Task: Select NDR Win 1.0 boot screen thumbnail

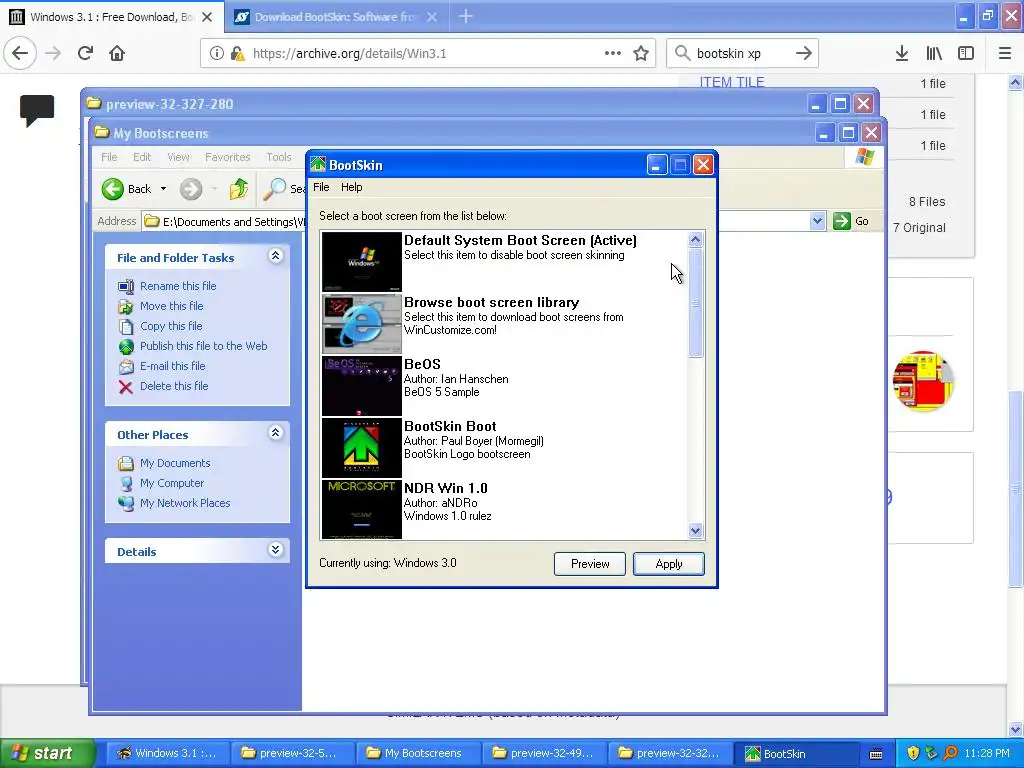Action: tap(362, 509)
